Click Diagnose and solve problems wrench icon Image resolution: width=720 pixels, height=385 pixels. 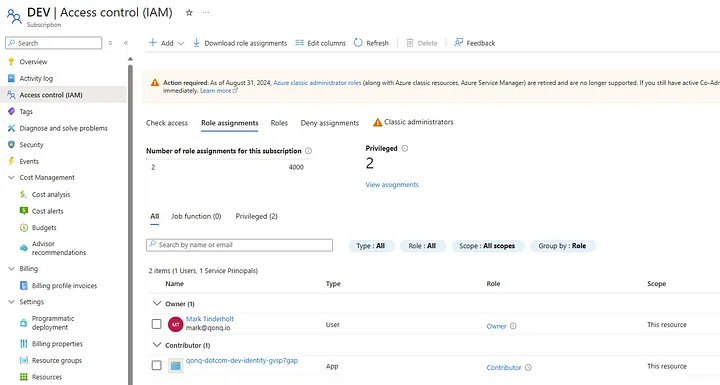click(x=11, y=128)
